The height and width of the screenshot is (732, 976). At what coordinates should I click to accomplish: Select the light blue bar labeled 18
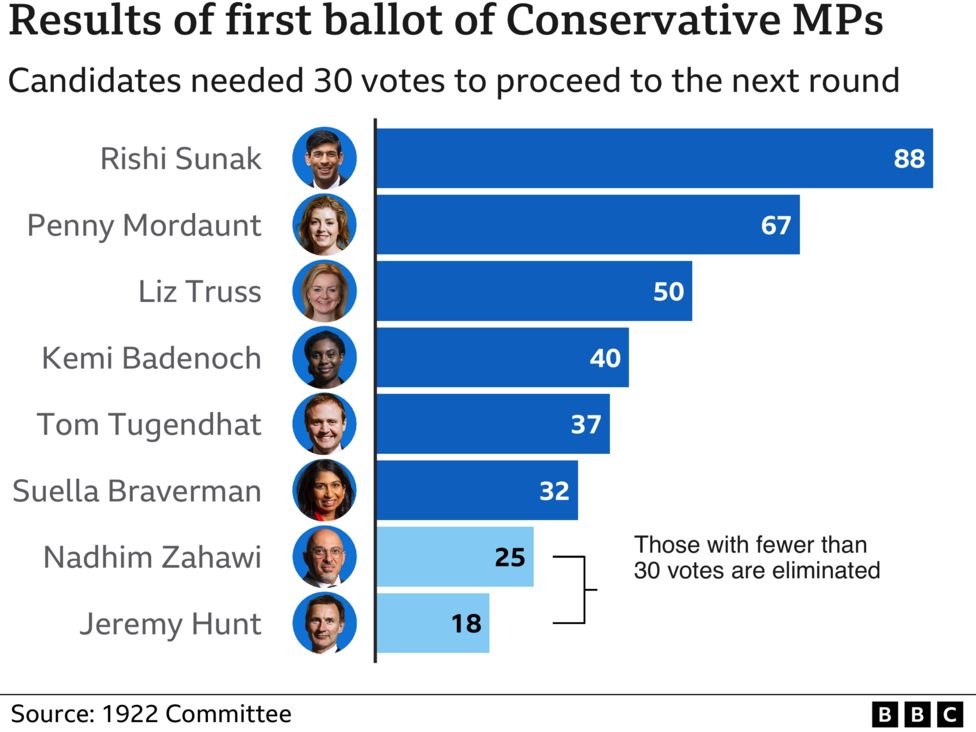(433, 623)
